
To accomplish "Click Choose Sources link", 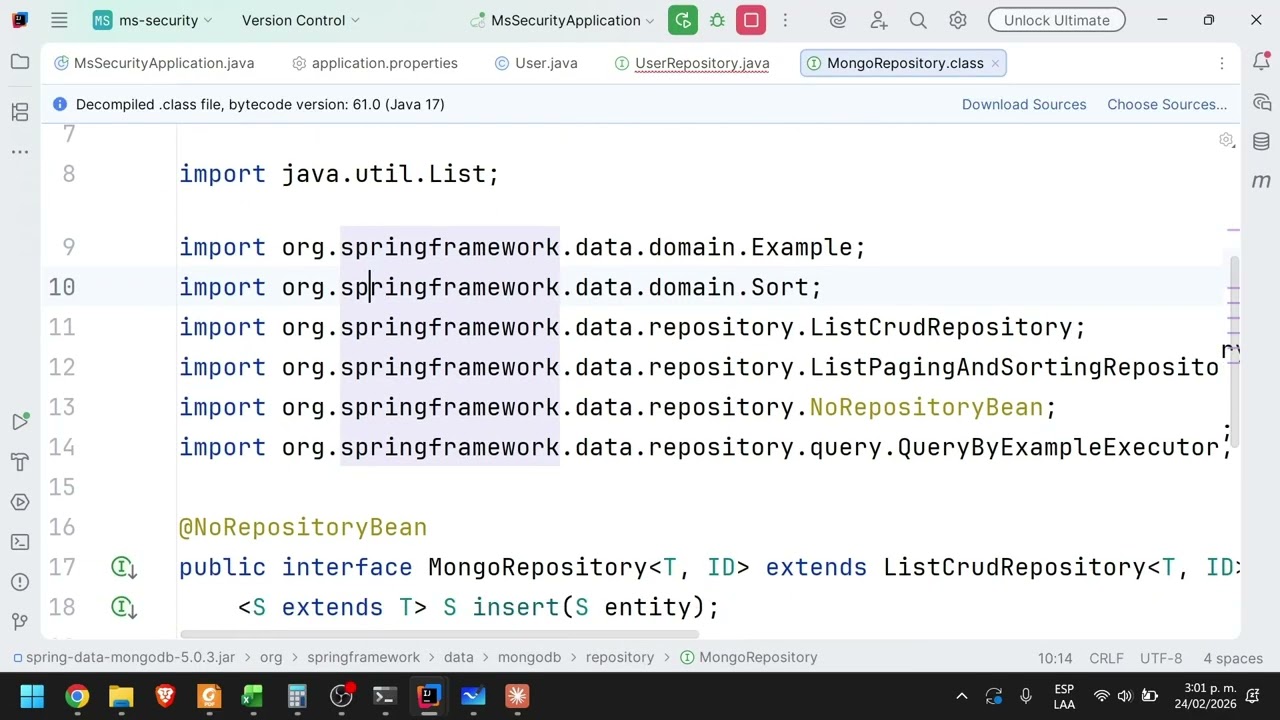I will click(1167, 104).
